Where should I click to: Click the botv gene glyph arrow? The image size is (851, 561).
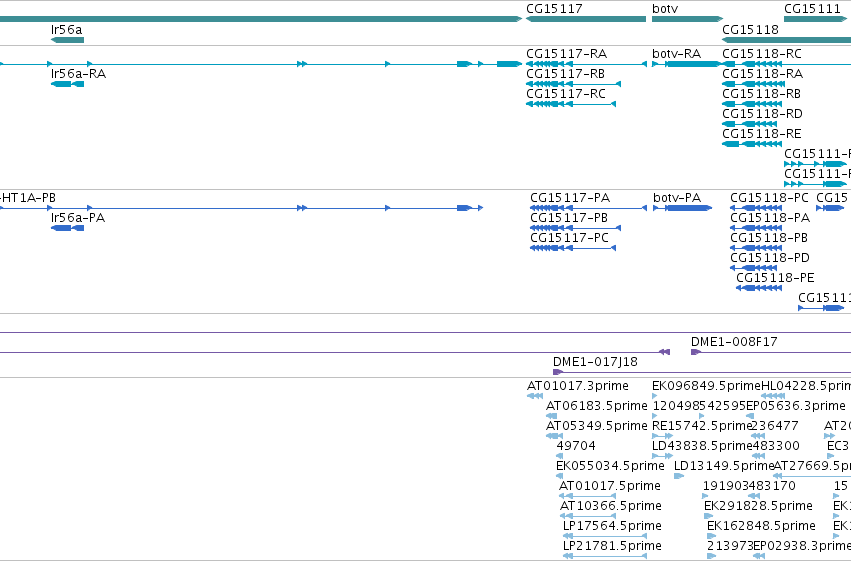(x=688, y=19)
